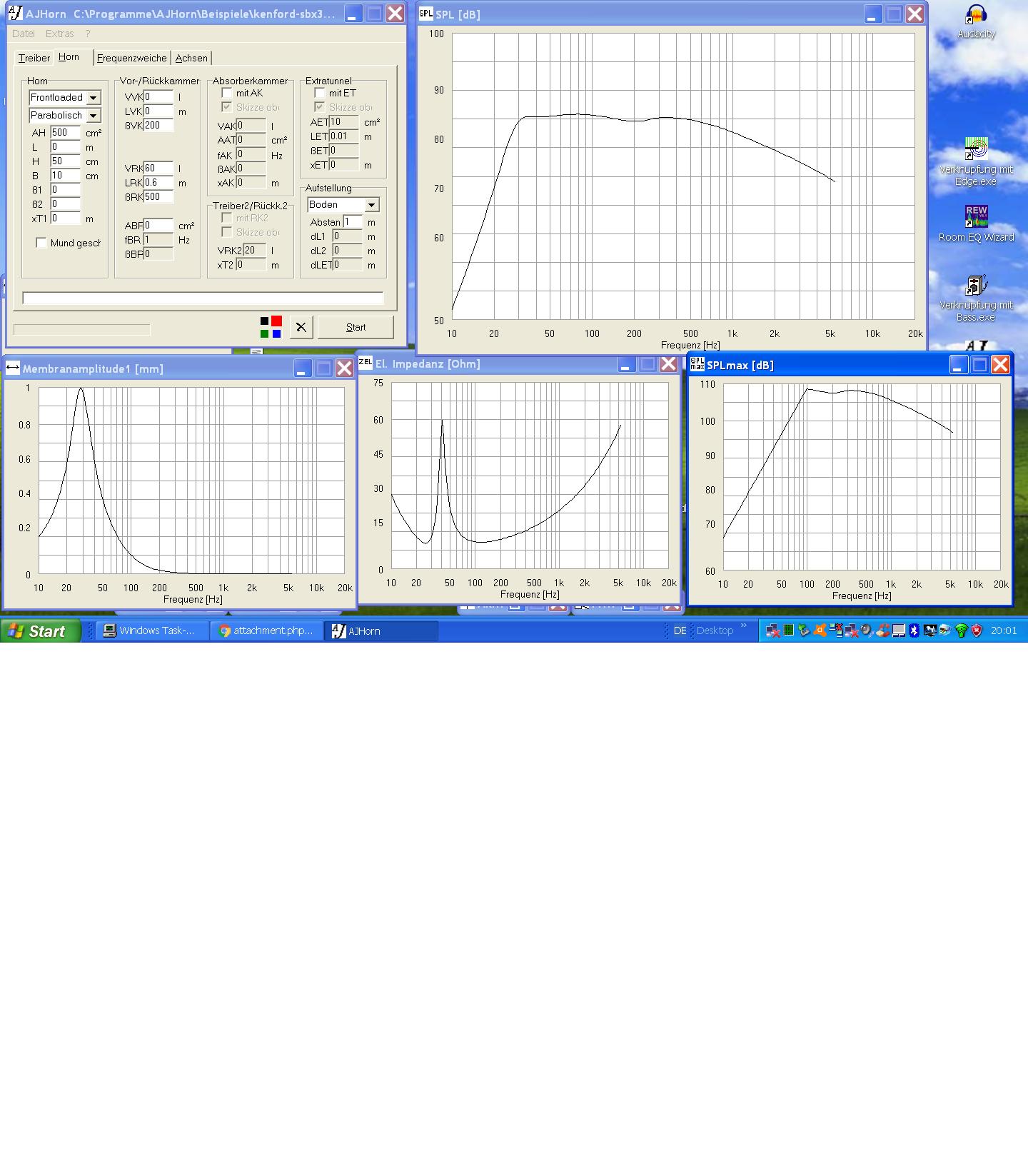Click the Bass.exe shortcut icon
The height and width of the screenshot is (1176, 1028).
976,286
